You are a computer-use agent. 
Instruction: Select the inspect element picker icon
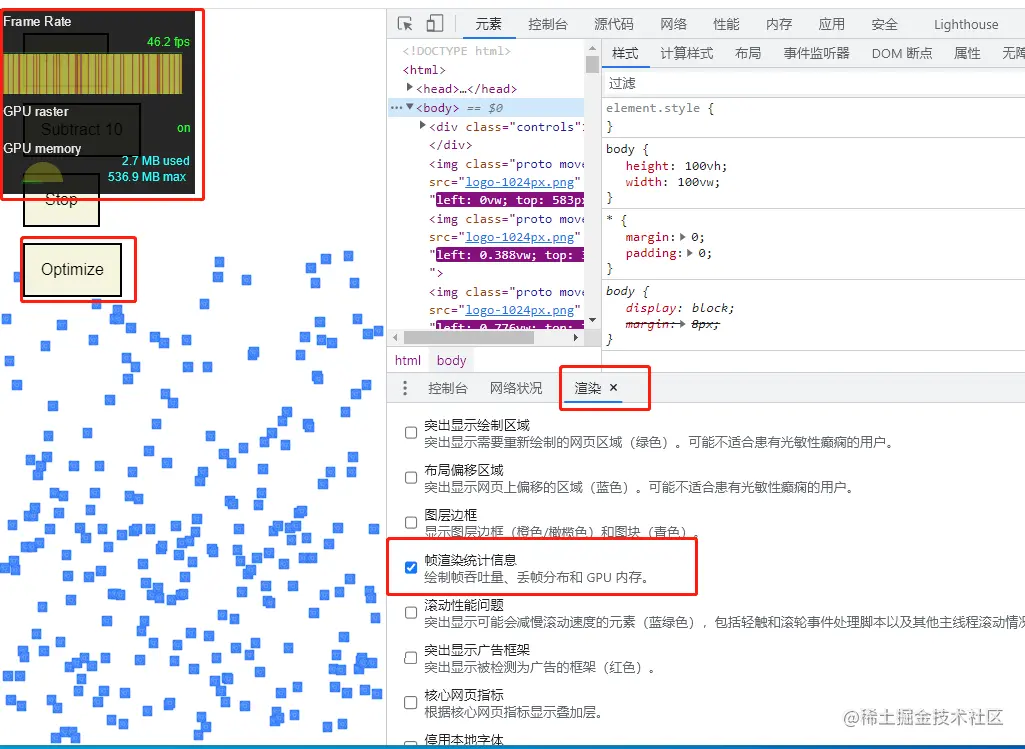click(405, 24)
